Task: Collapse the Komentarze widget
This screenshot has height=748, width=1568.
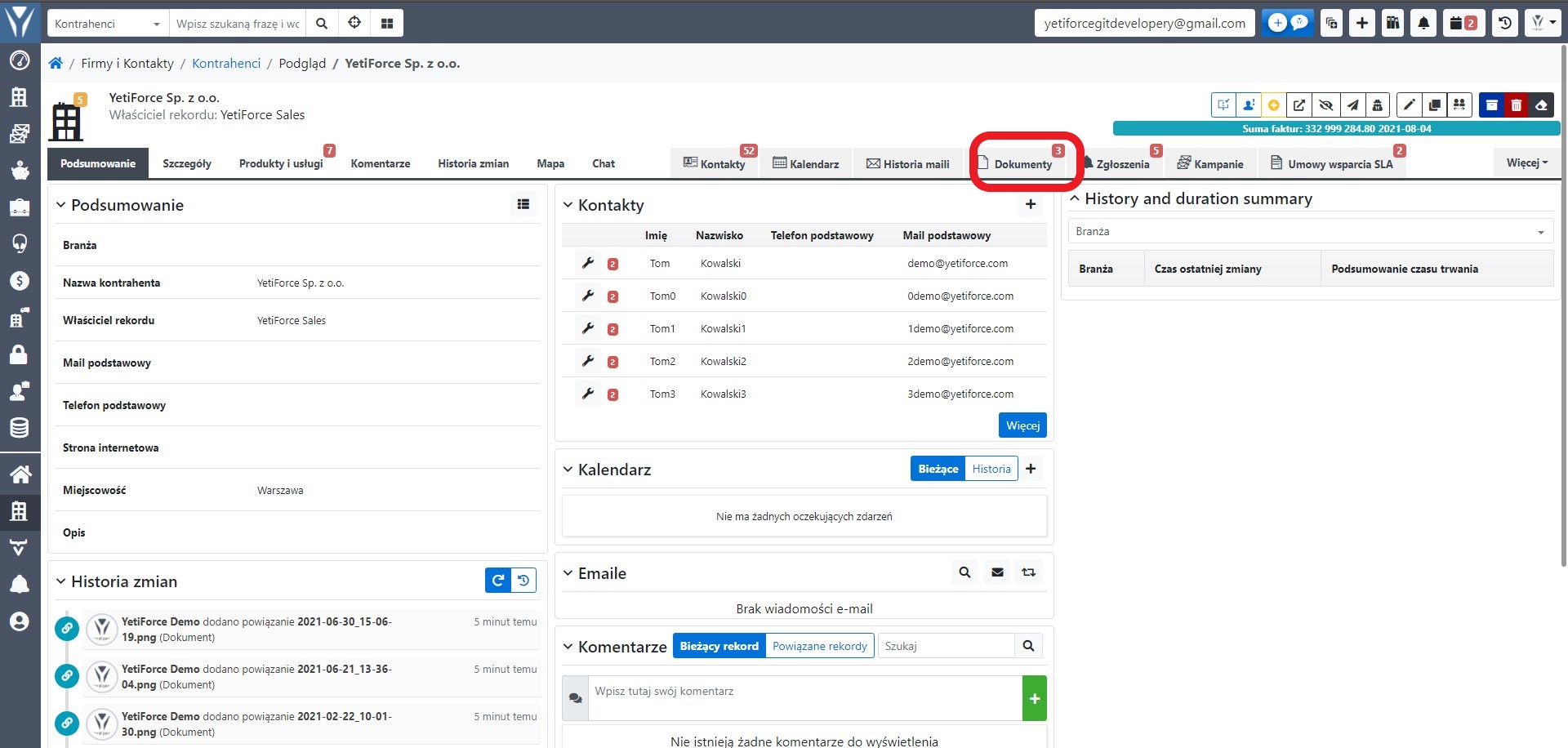Action: tap(568, 647)
